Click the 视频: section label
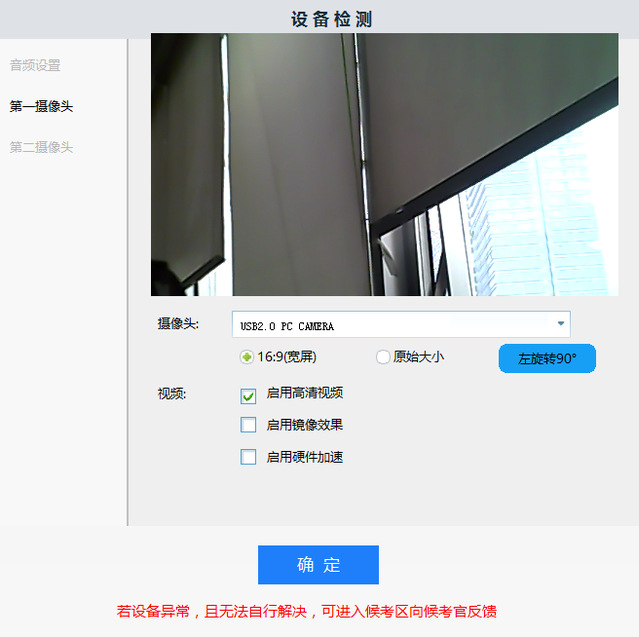The height and width of the screenshot is (637, 639). pyautogui.click(x=171, y=394)
